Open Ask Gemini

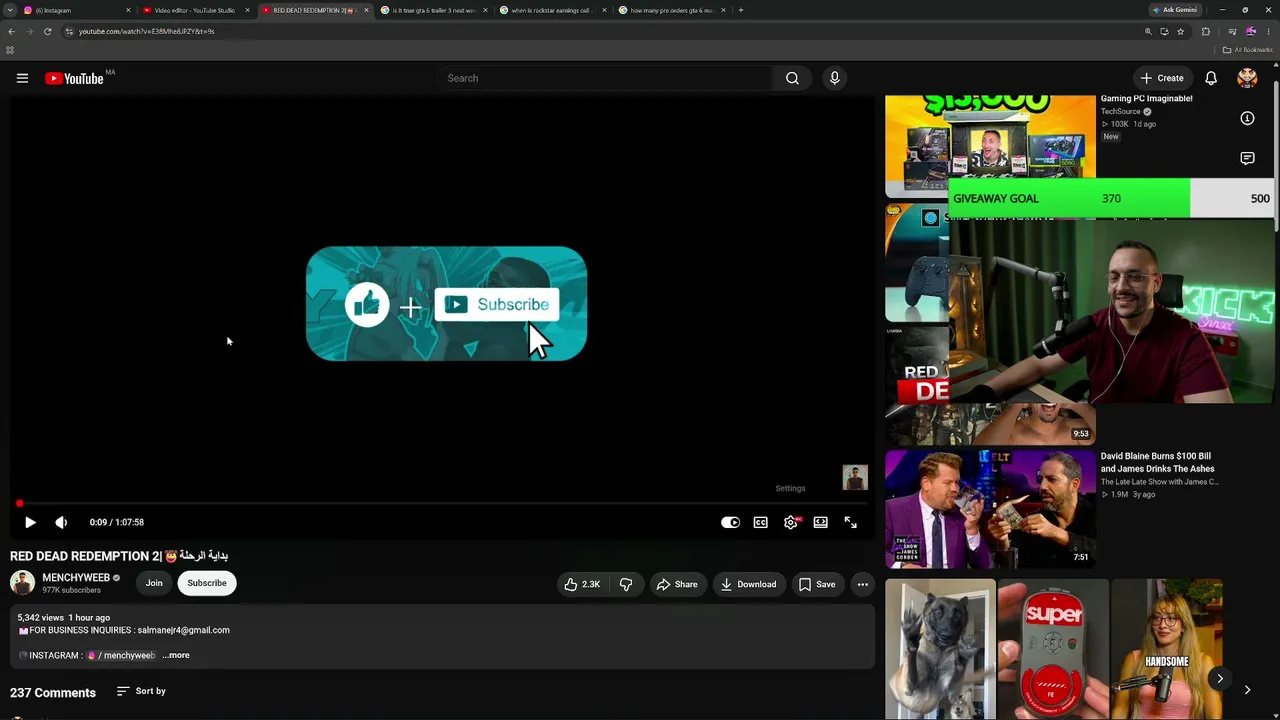pyautogui.click(x=1174, y=10)
